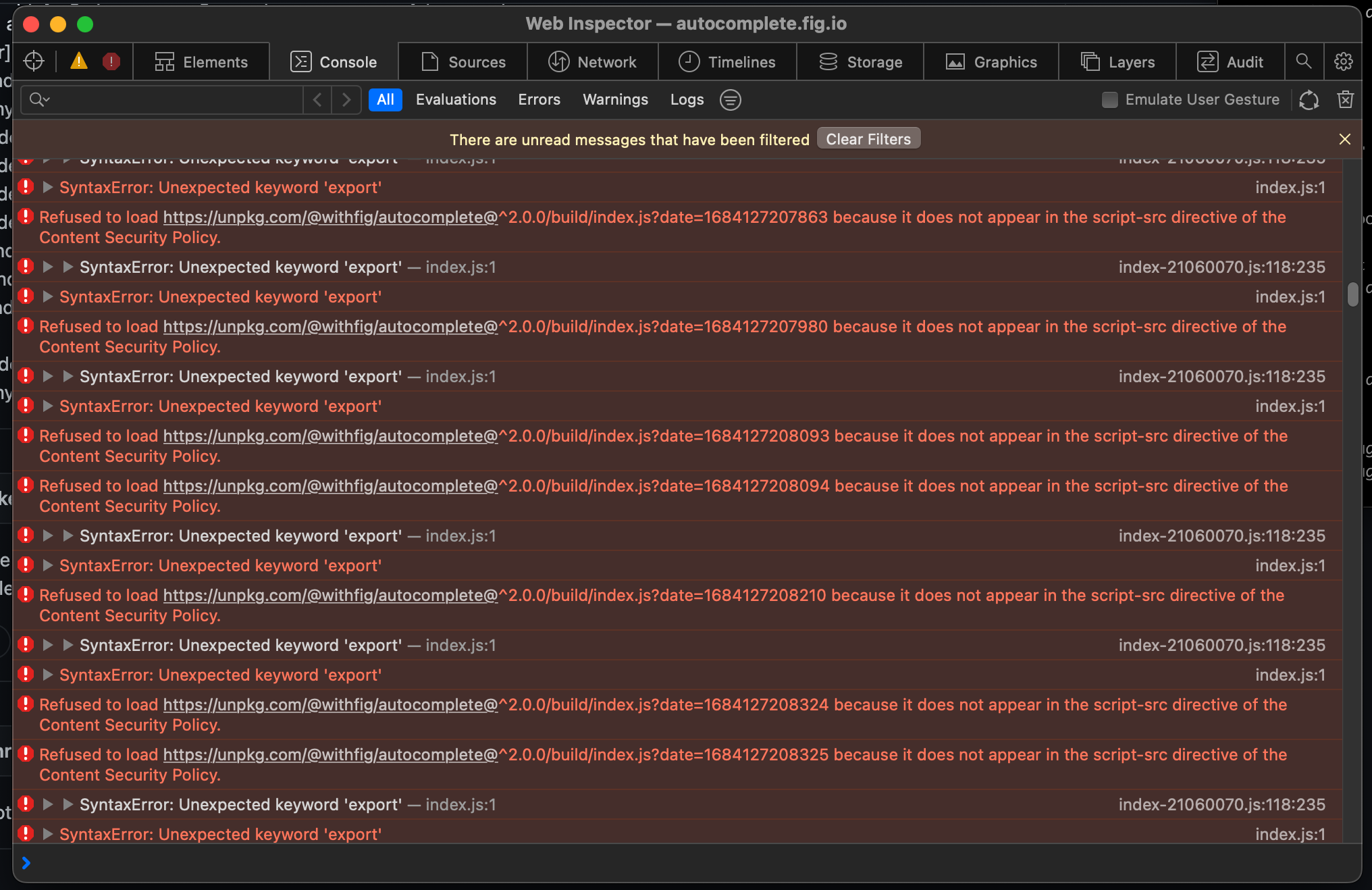Reload the page from console toolbar
Screen dimensions: 1372x890
pyautogui.click(x=1309, y=99)
